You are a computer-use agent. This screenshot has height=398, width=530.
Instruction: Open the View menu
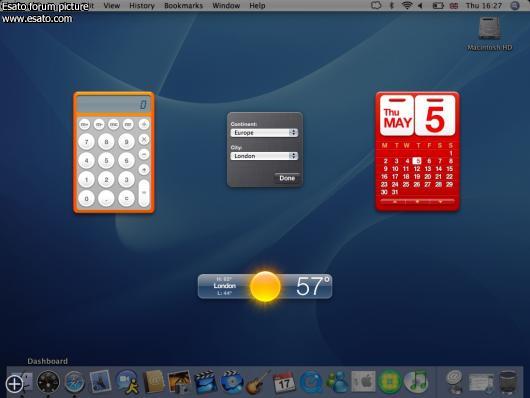point(112,6)
